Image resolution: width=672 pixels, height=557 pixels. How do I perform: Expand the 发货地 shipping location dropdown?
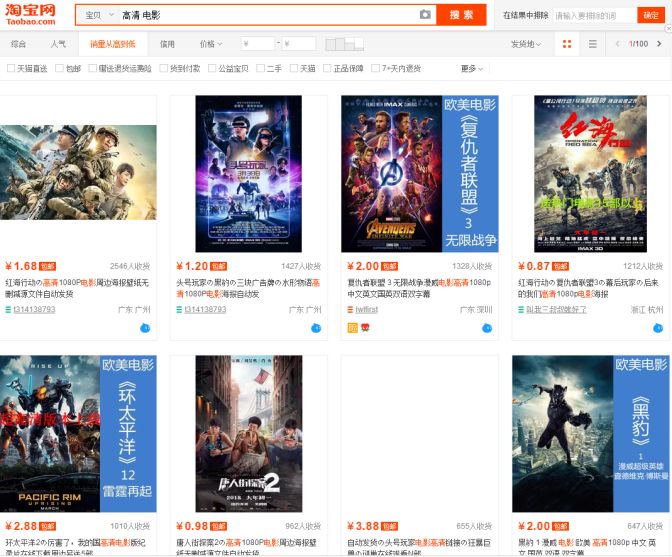525,44
